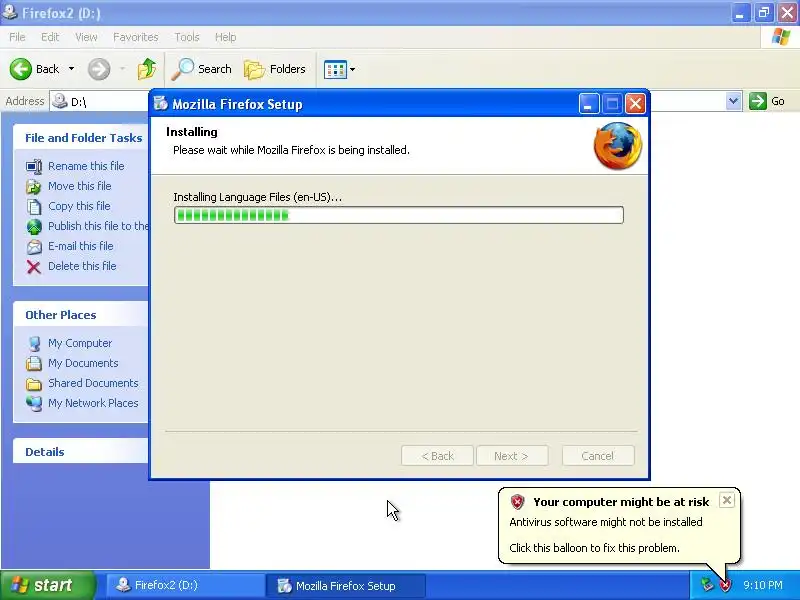Click Move this file link

[80, 186]
